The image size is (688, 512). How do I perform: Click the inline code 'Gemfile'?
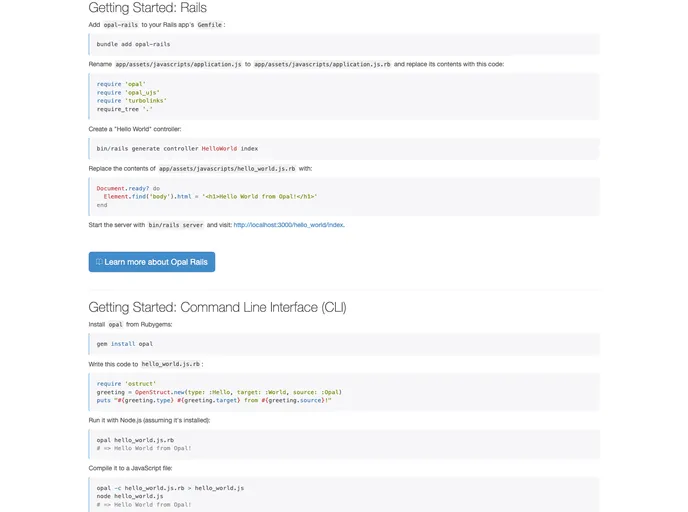[x=210, y=25]
